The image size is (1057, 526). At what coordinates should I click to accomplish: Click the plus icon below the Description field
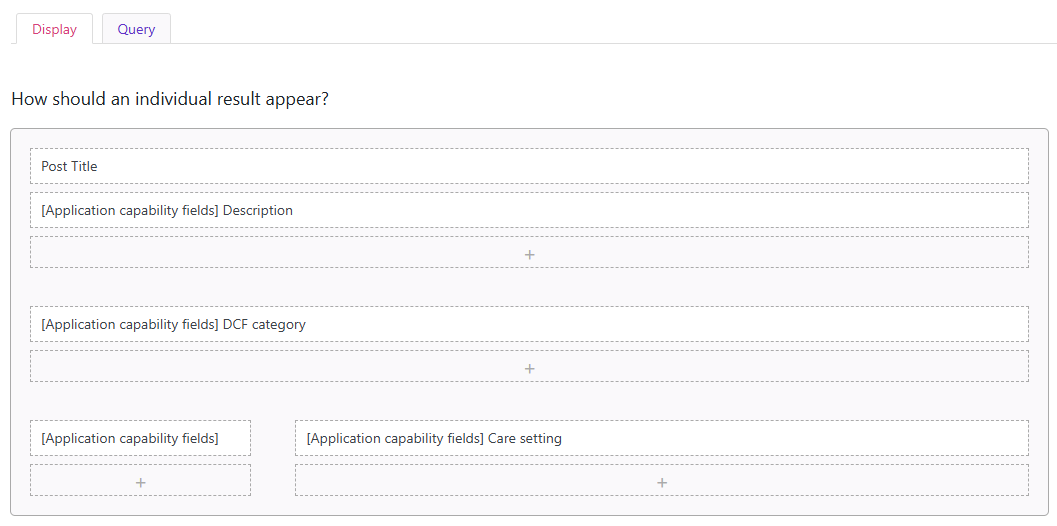pos(529,254)
